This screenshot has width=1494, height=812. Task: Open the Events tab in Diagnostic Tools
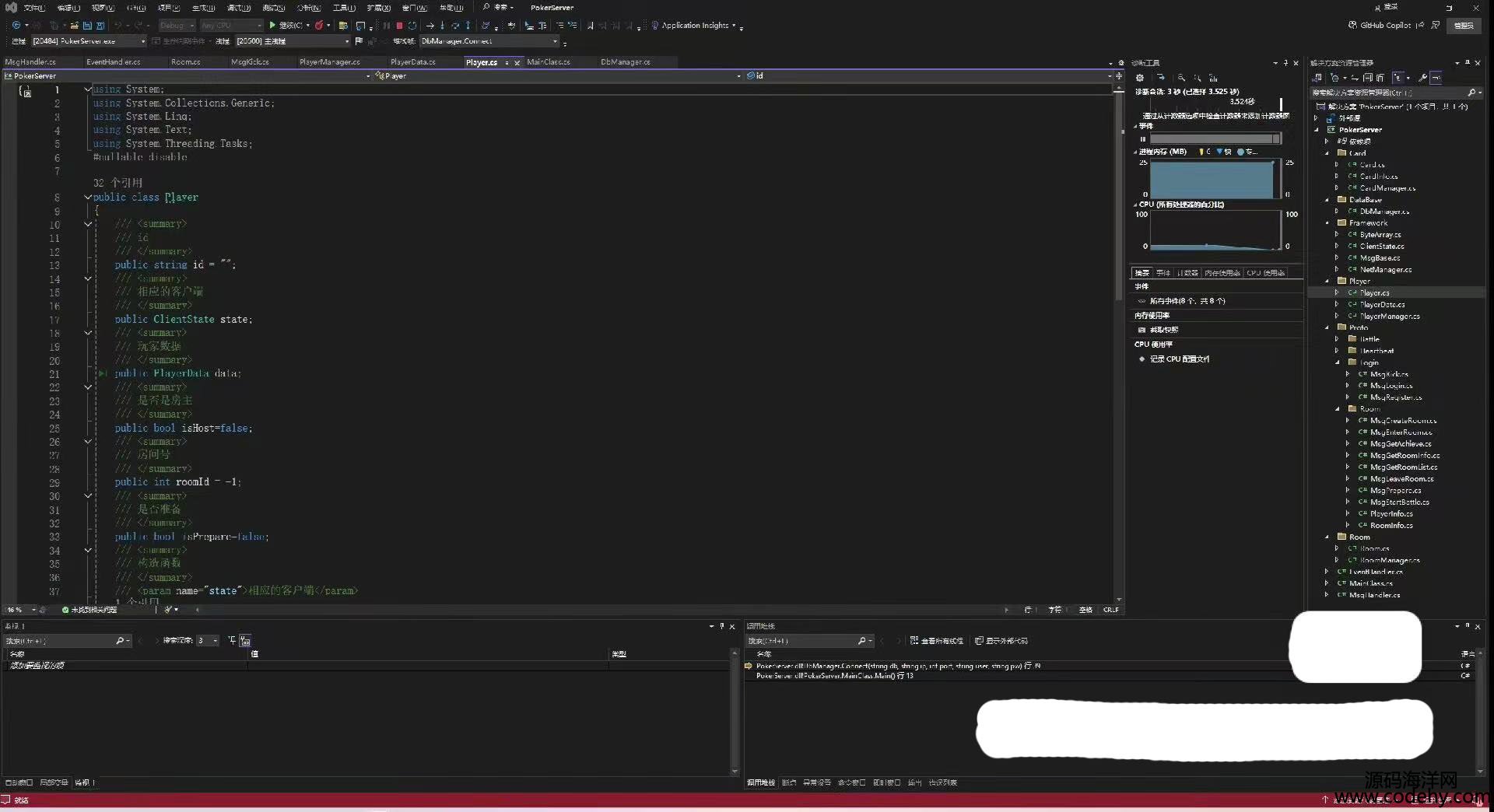pyautogui.click(x=1163, y=273)
